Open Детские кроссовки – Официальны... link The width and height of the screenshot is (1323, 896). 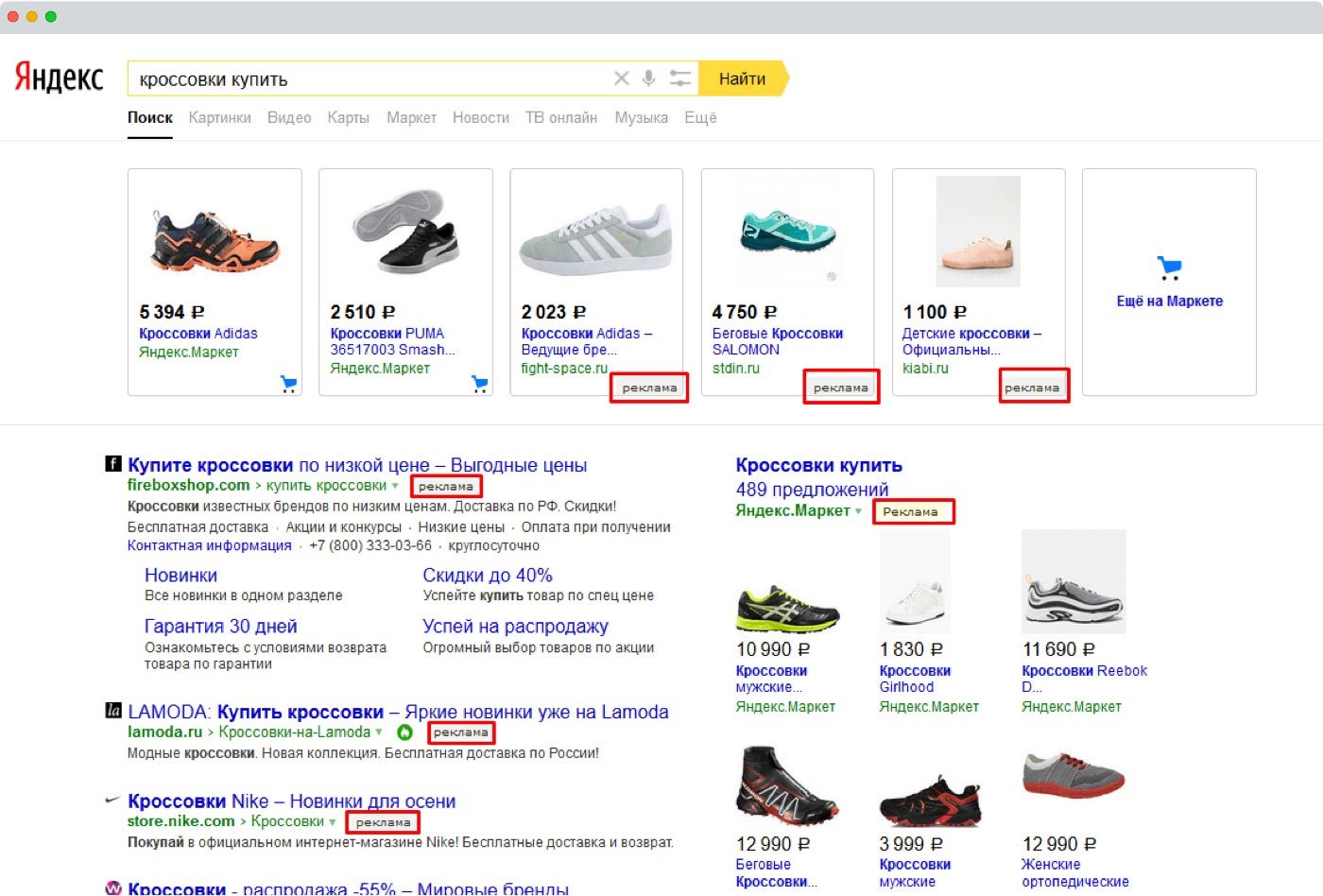point(971,341)
